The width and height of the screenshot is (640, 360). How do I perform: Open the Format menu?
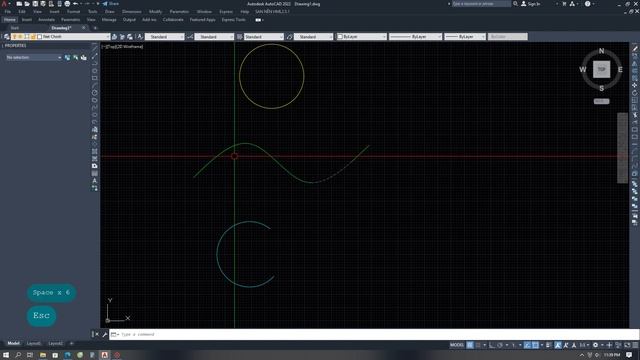pos(73,12)
